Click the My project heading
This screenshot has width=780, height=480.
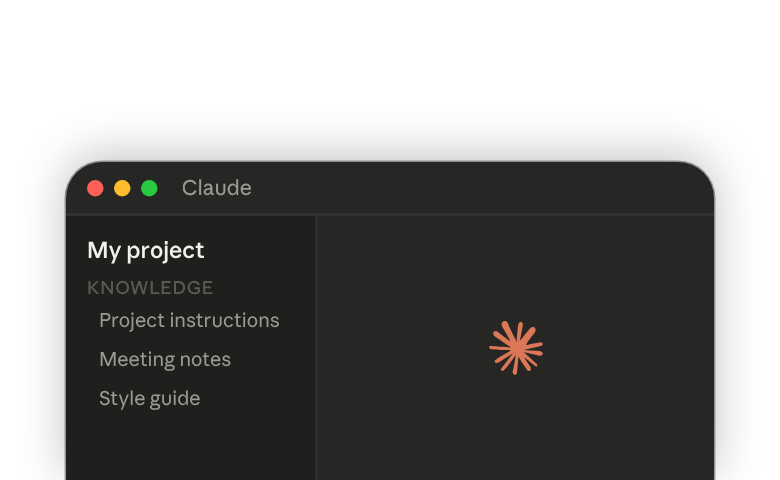145,250
